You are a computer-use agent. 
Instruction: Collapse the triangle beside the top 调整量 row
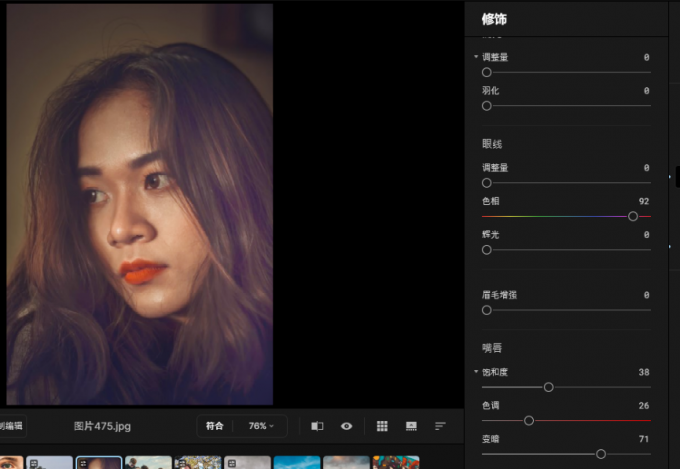pos(476,57)
